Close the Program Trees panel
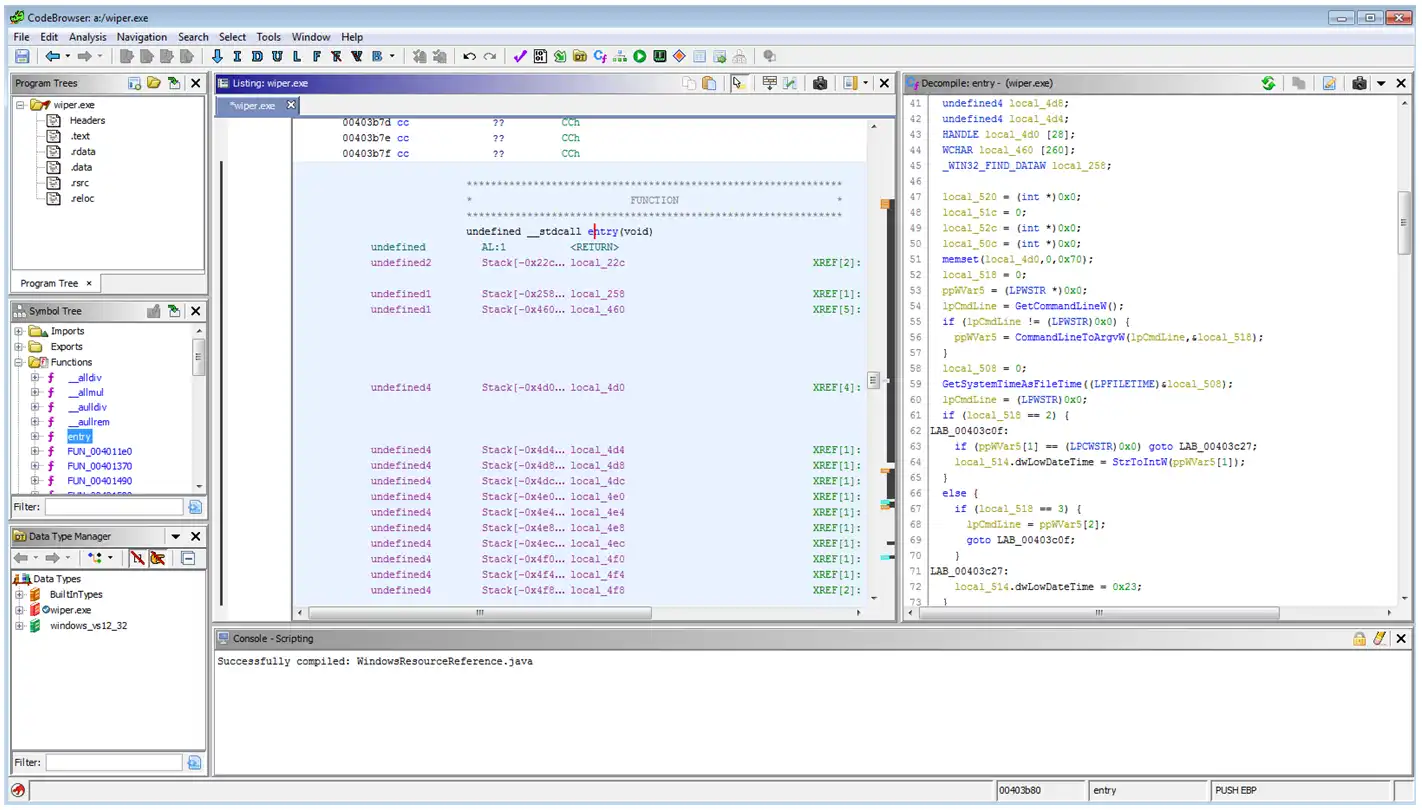The image size is (1422, 810). click(x=195, y=84)
